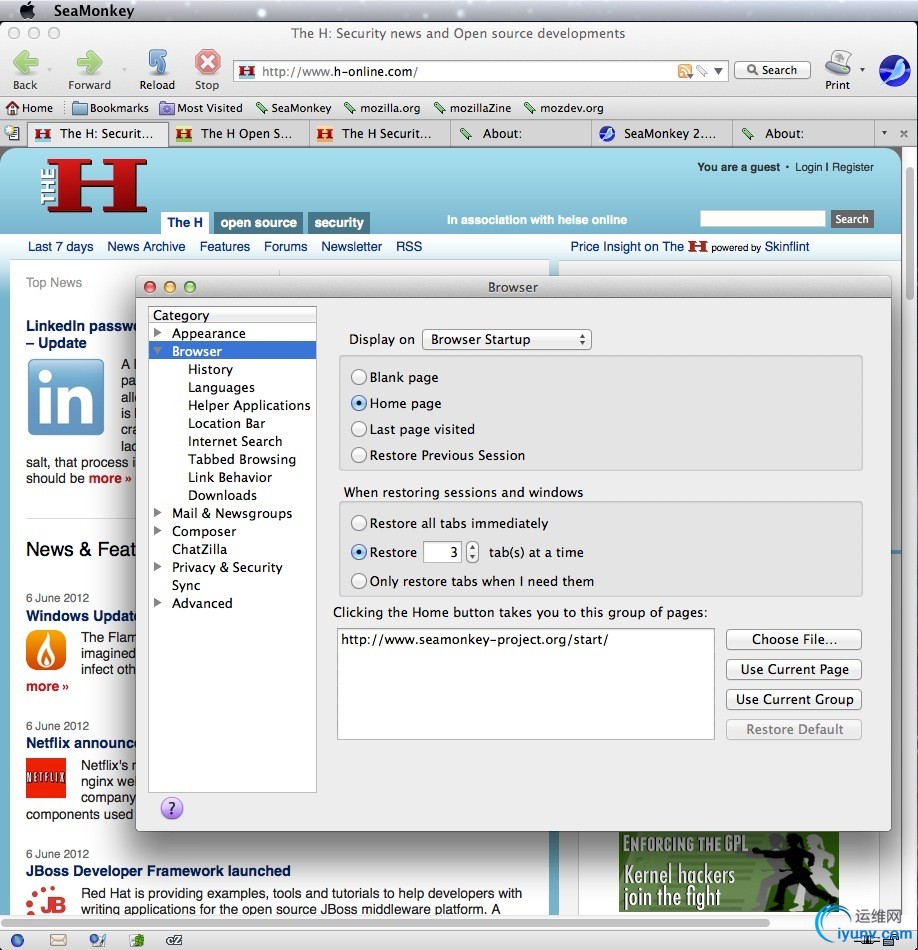Expand Privacy & Security category

[158, 566]
